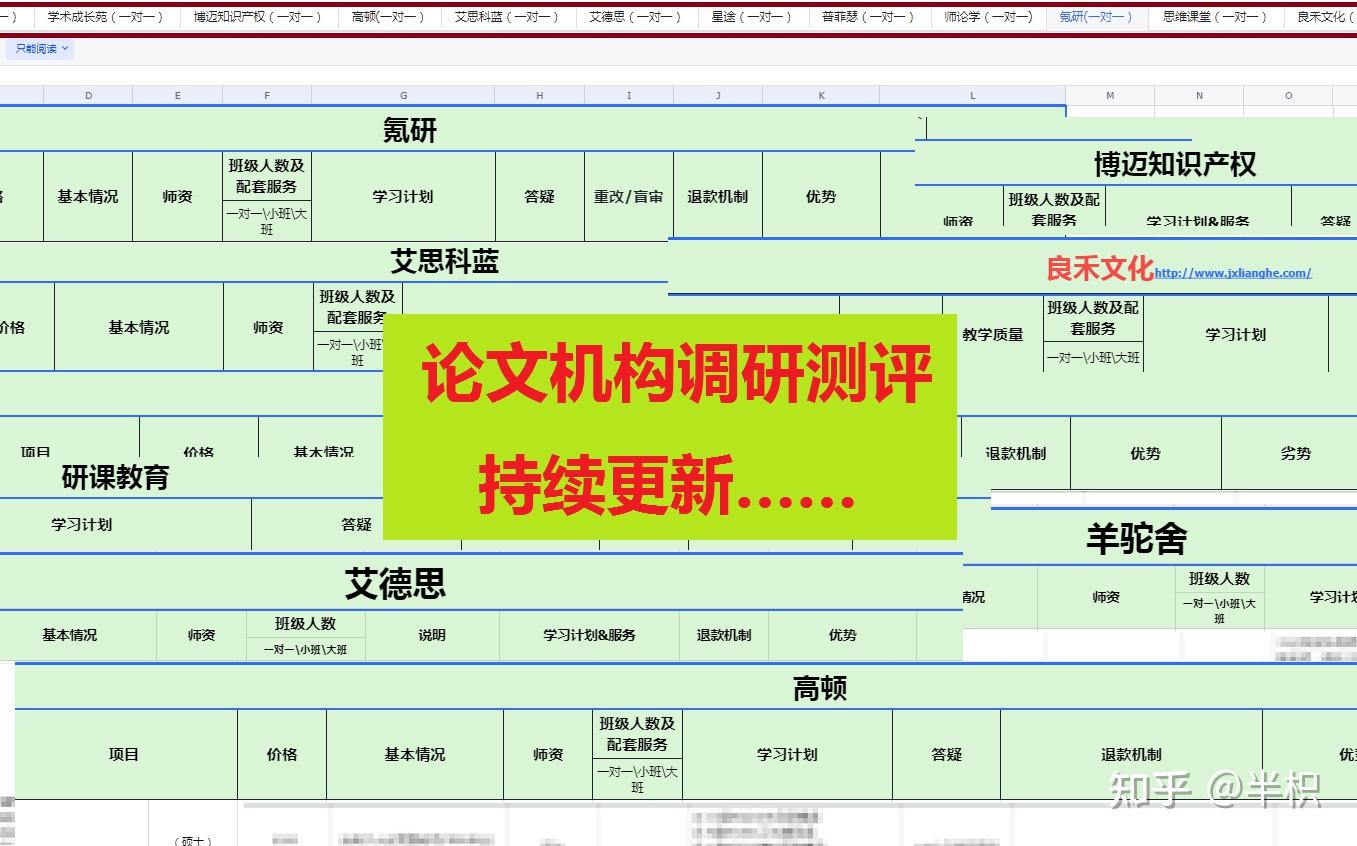Select column K header
The height and width of the screenshot is (846, 1357).
tap(822, 95)
